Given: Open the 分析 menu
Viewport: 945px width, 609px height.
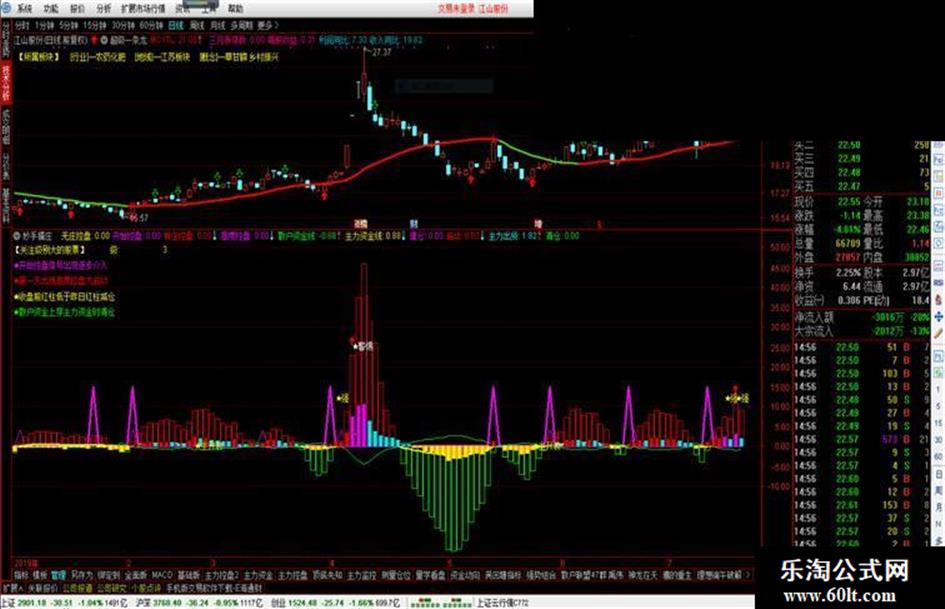Looking at the screenshot, I should (x=104, y=8).
